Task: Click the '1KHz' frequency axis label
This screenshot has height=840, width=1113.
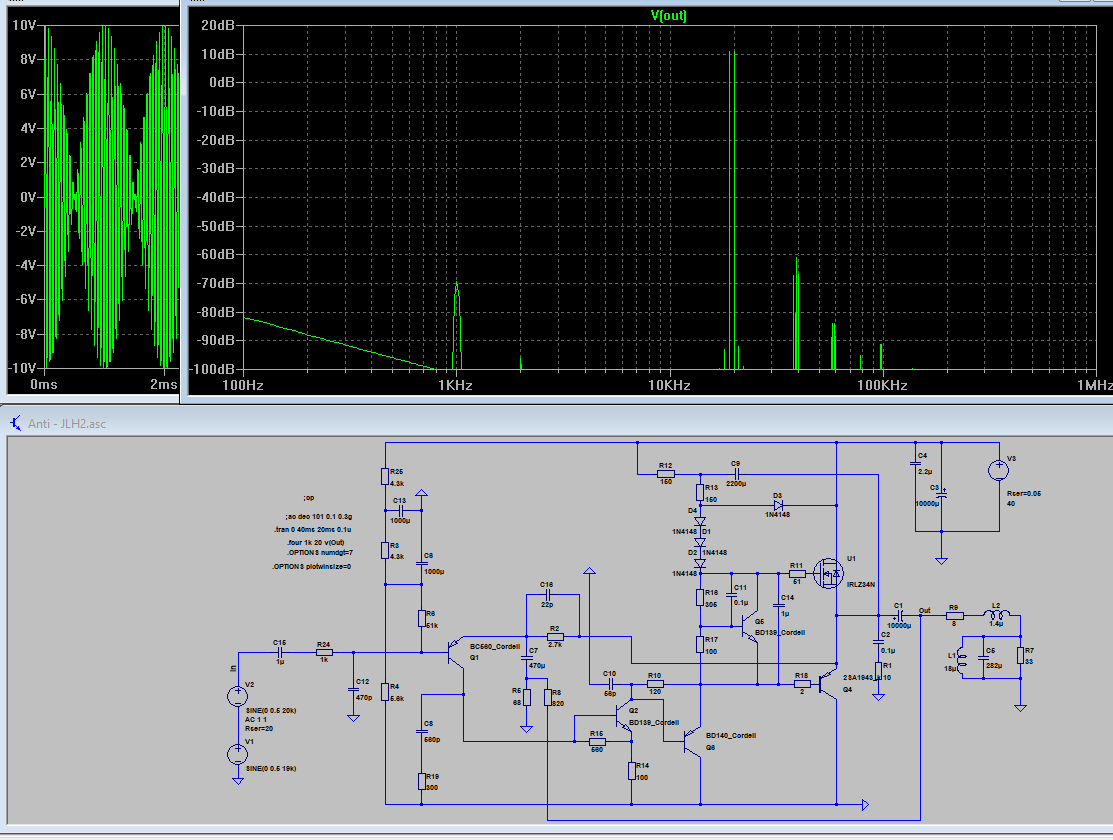Action: coord(455,385)
